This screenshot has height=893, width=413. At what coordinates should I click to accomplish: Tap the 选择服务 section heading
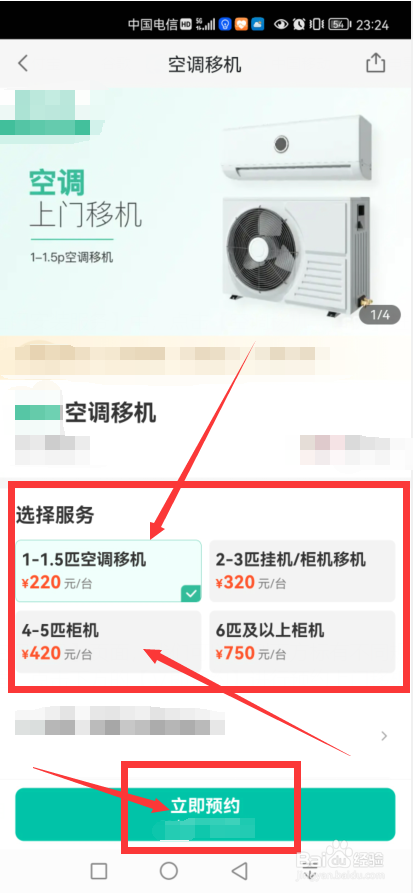55,515
